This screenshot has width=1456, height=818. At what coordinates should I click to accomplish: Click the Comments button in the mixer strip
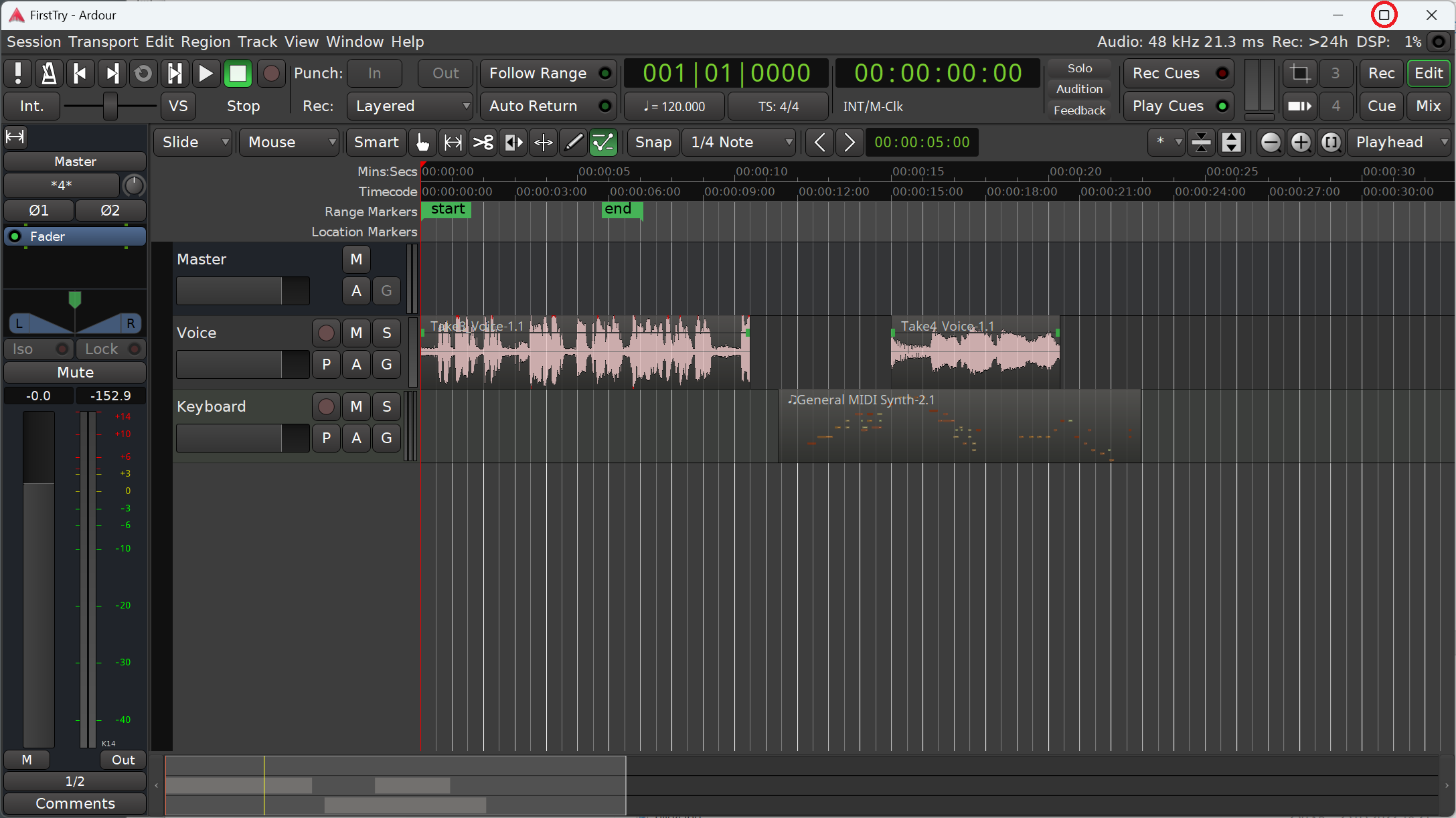click(75, 803)
